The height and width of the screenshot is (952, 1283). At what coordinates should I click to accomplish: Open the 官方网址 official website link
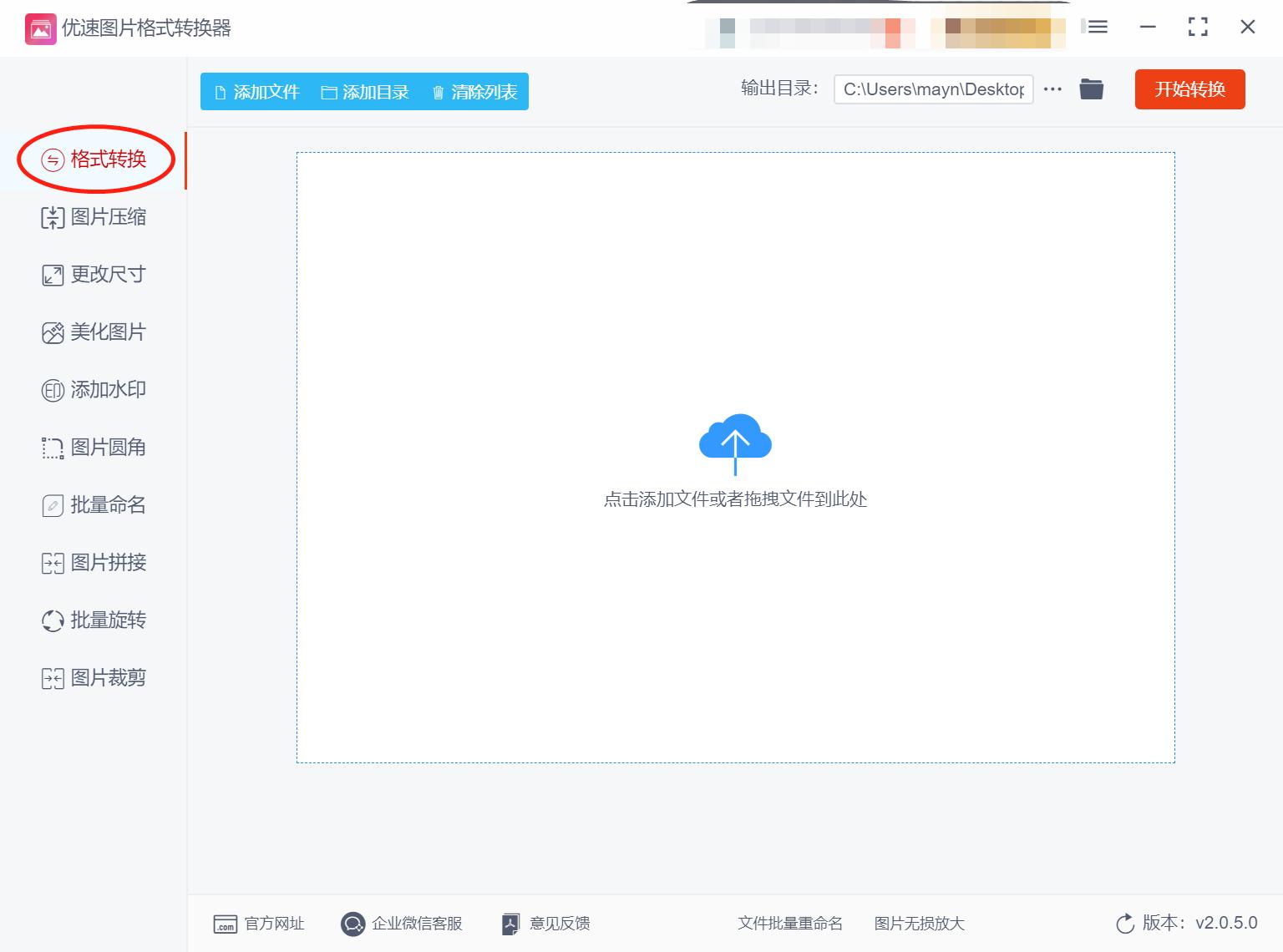click(259, 923)
